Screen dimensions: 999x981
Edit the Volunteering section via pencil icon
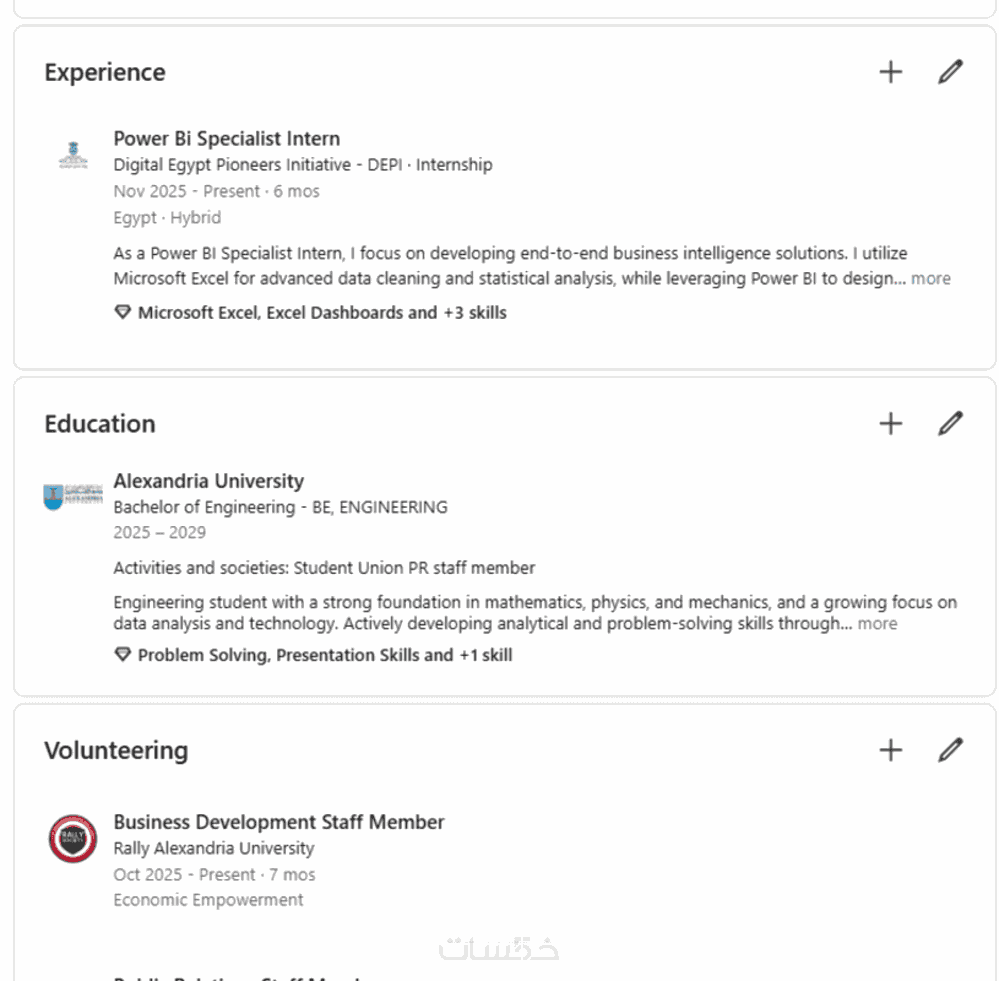click(x=950, y=750)
